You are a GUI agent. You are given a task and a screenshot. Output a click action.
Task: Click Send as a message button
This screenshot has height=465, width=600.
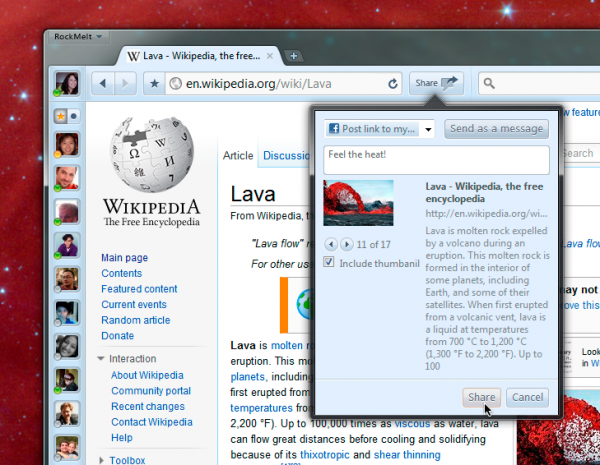(496, 129)
